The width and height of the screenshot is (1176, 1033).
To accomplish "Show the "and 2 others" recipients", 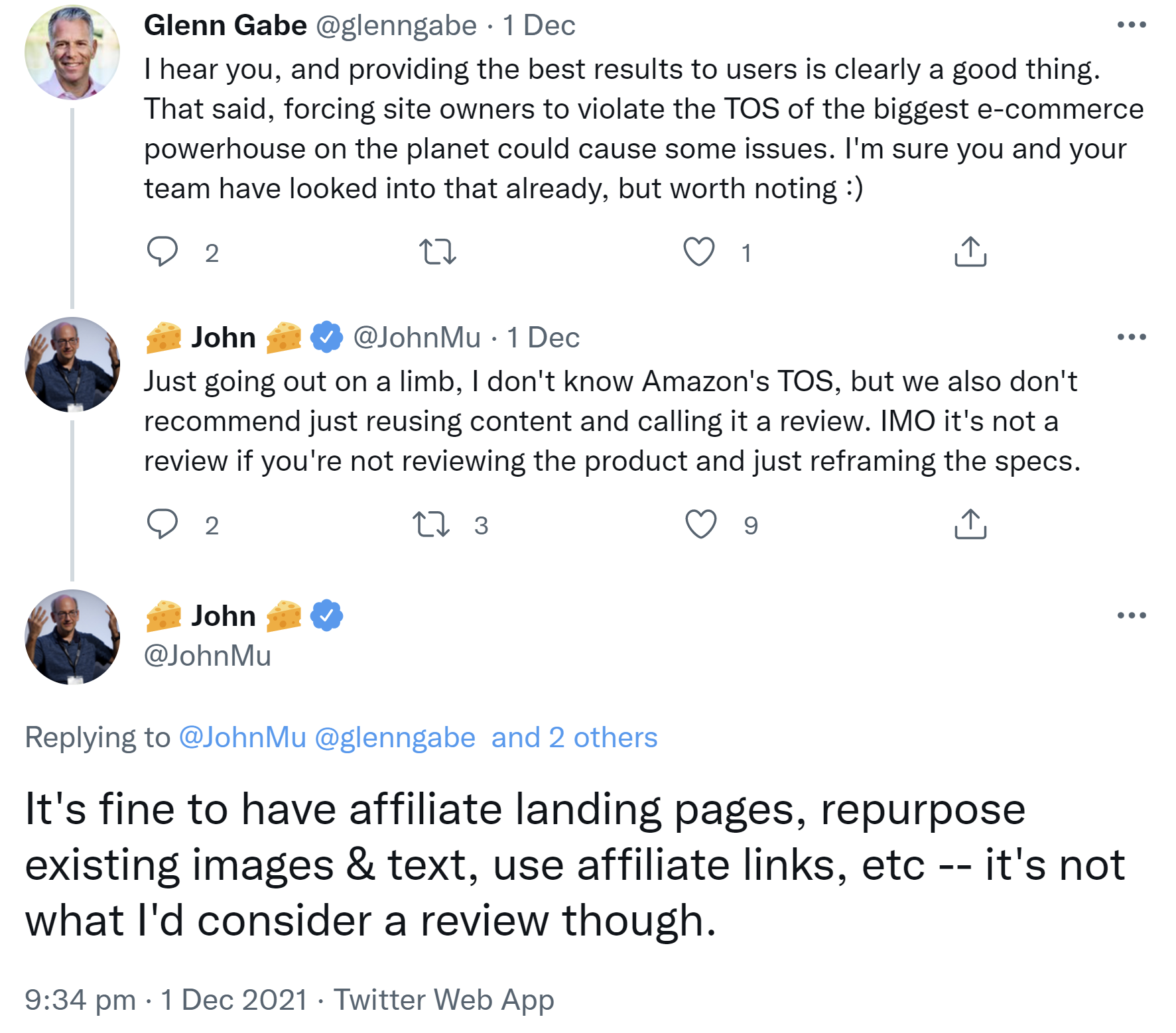I will point(574,738).
